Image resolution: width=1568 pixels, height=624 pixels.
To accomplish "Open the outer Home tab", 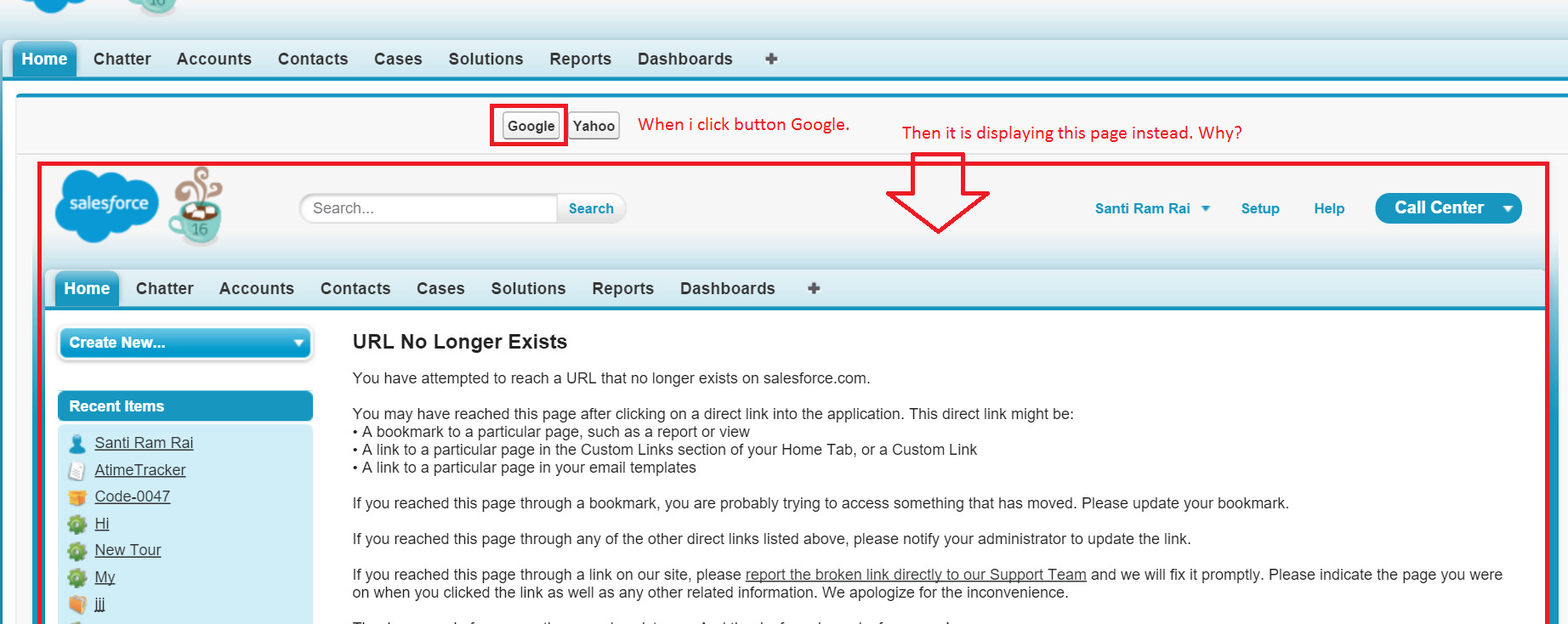I will (x=44, y=59).
